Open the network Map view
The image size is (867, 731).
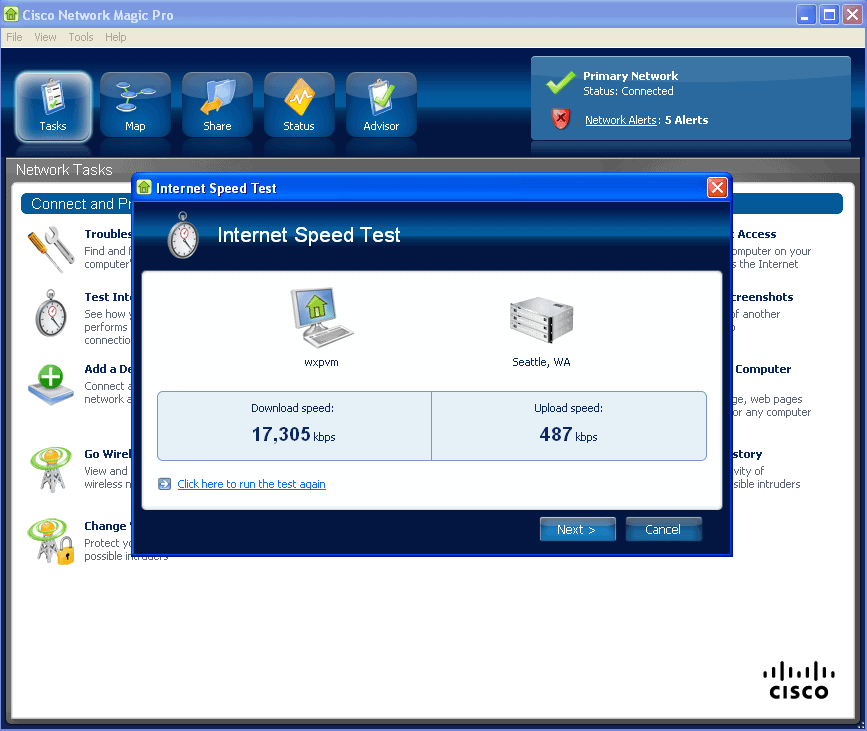tap(135, 105)
